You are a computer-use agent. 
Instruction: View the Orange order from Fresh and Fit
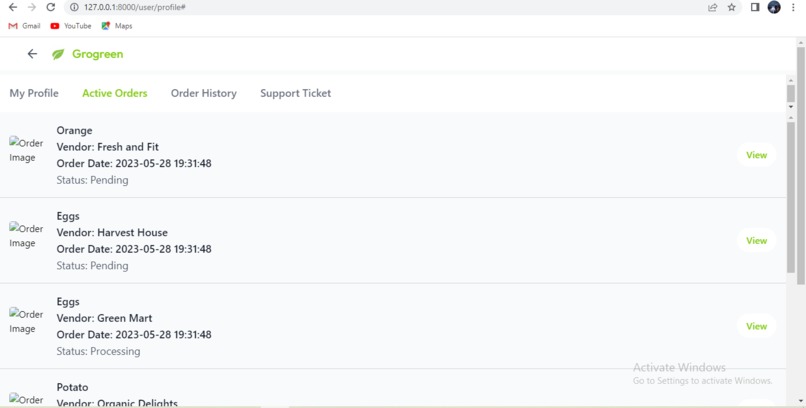pyautogui.click(x=756, y=155)
